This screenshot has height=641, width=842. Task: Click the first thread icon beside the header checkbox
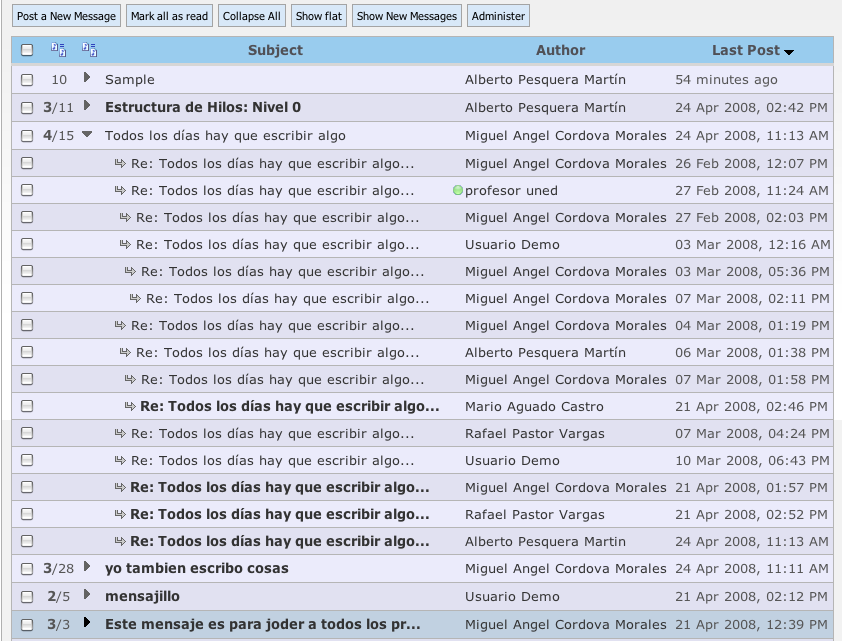[58, 50]
